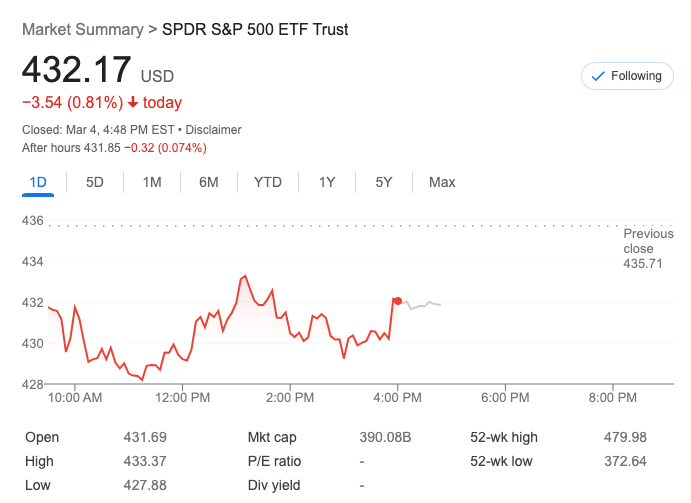Screen dimensions: 691x503
Task: Click the red down arrow icon
Action: tap(133, 102)
